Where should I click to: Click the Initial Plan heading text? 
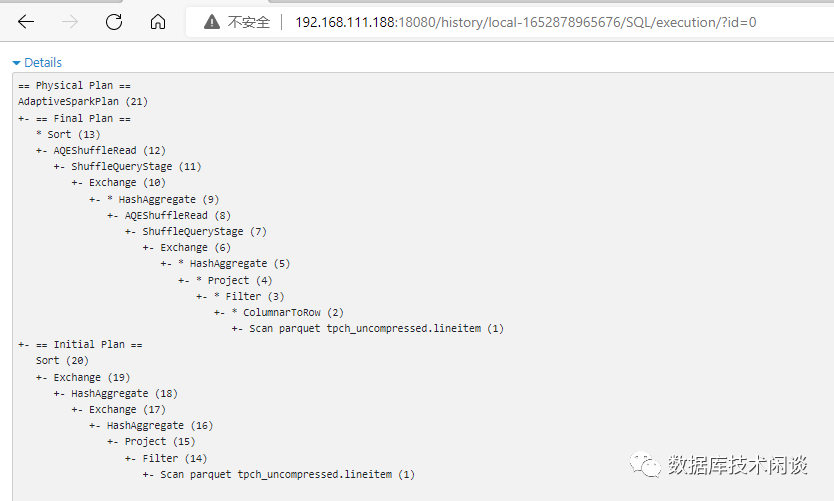pos(98,344)
